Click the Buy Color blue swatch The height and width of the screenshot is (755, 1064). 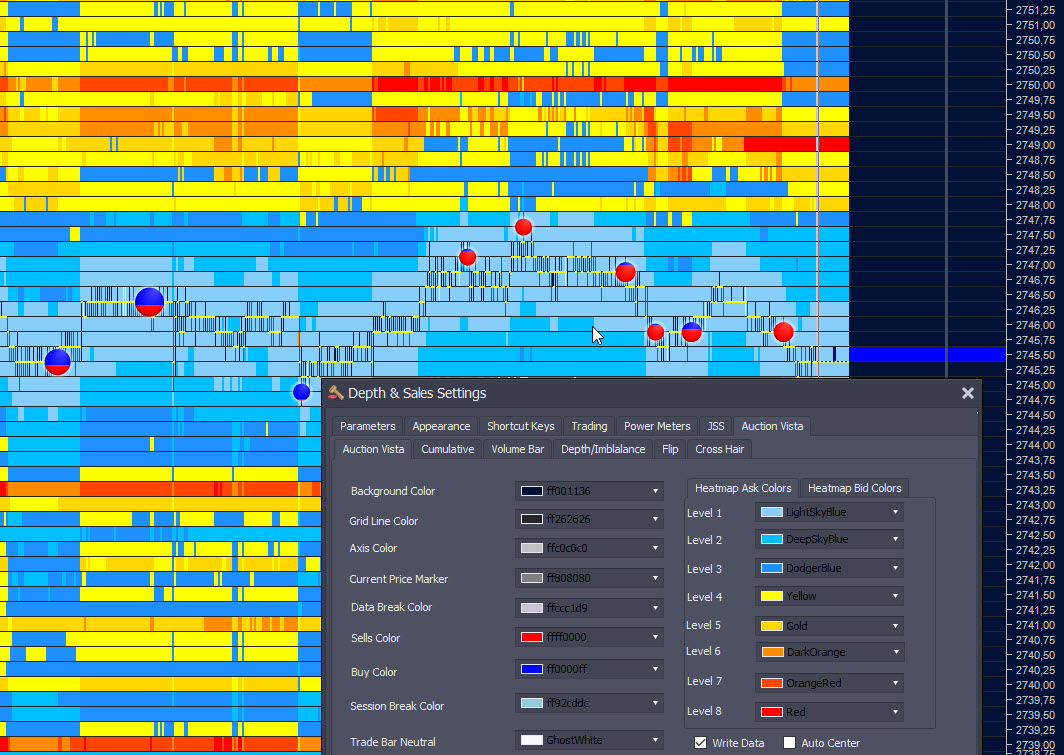pos(531,669)
